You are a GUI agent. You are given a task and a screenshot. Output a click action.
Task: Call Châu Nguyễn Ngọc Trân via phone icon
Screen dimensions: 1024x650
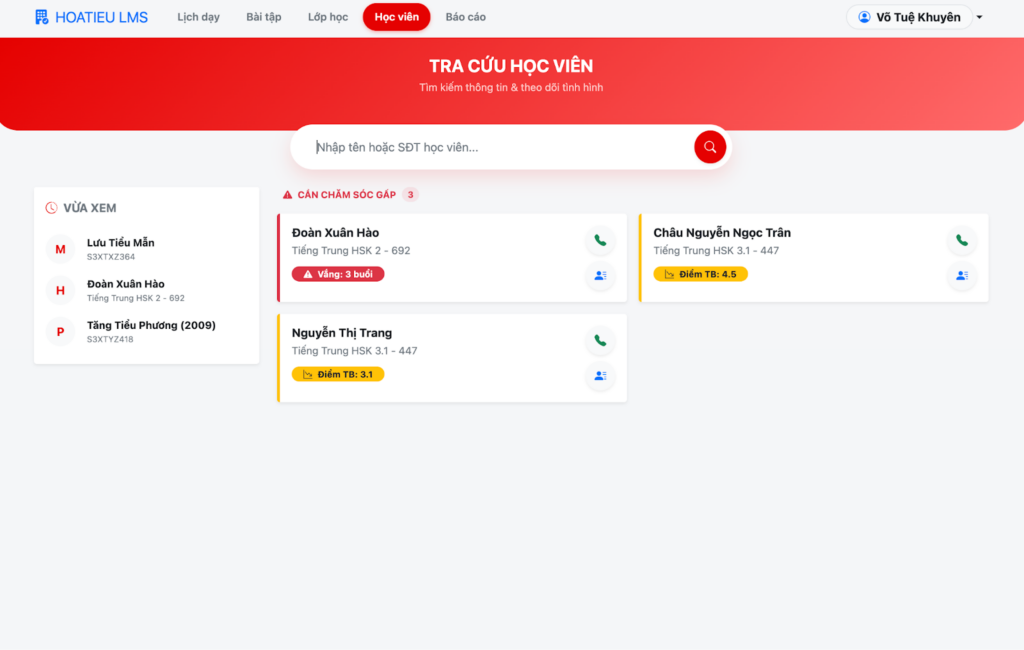(962, 240)
